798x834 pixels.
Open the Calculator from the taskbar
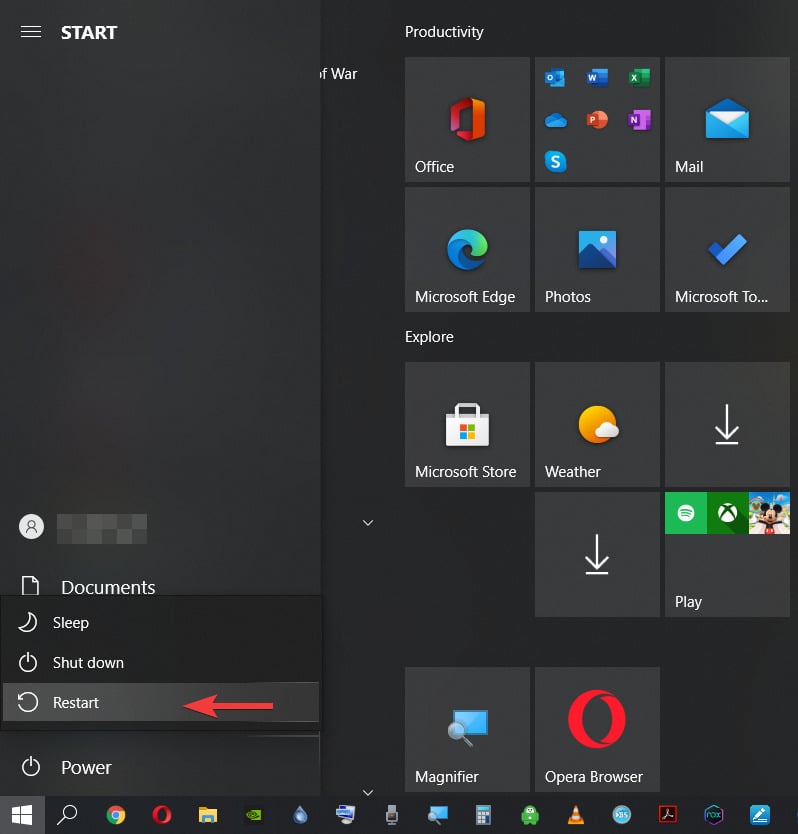point(483,815)
